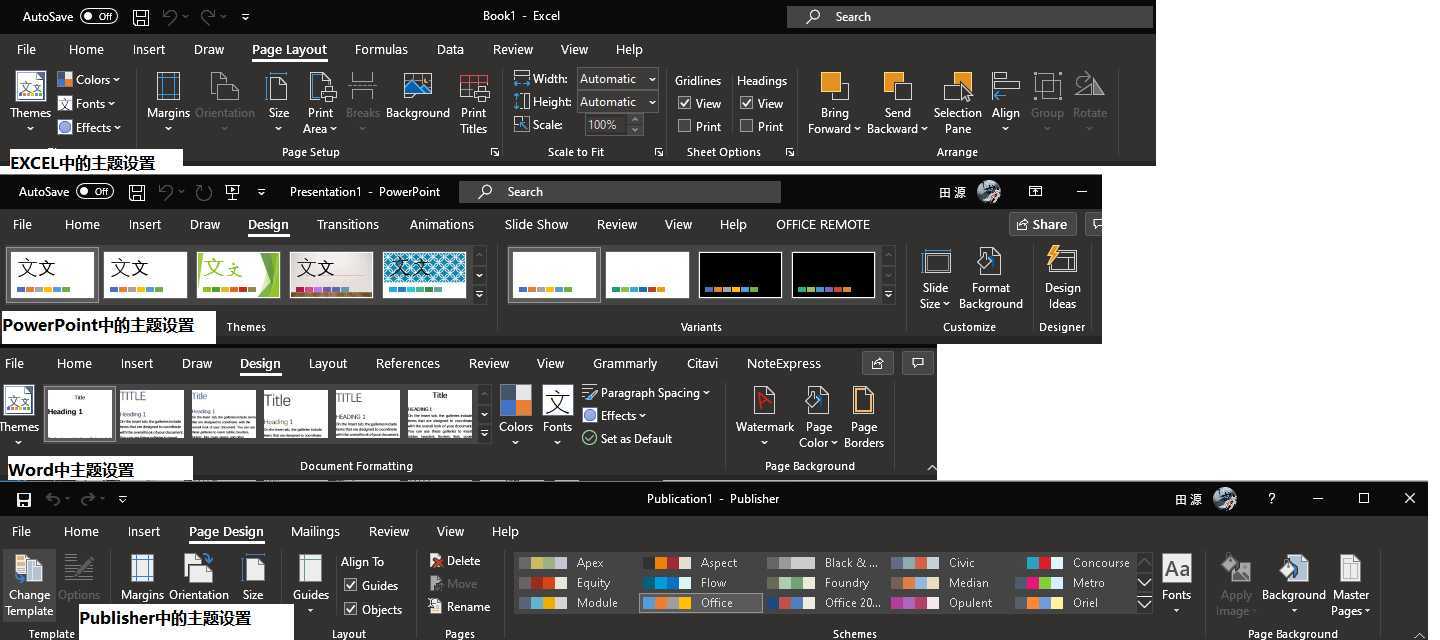
Task: Select Publisher Opulent color scheme
Action: [x=949, y=603]
